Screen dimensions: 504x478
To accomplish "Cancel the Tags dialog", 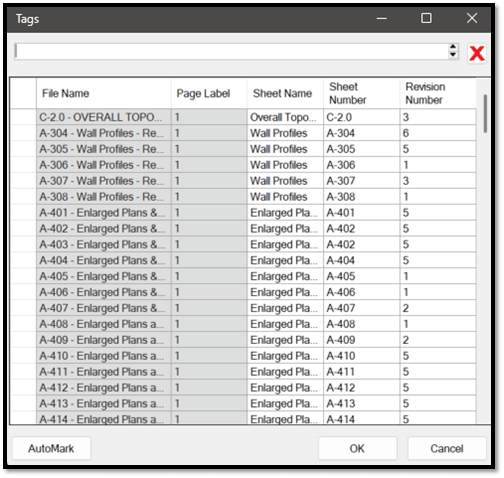I will pyautogui.click(x=447, y=449).
